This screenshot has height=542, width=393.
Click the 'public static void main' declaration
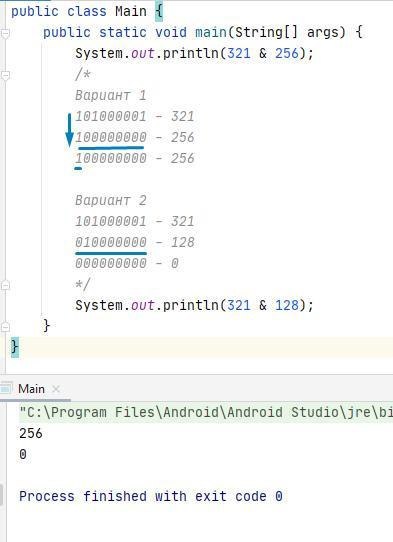pyautogui.click(x=203, y=32)
